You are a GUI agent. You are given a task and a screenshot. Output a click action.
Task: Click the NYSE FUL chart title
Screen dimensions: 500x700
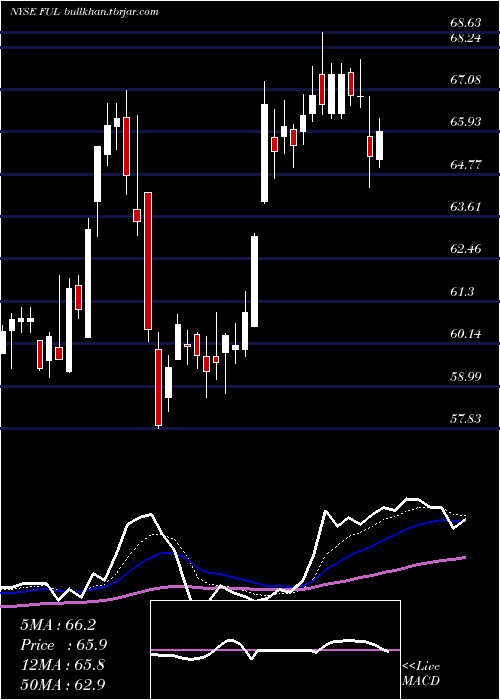84,11
